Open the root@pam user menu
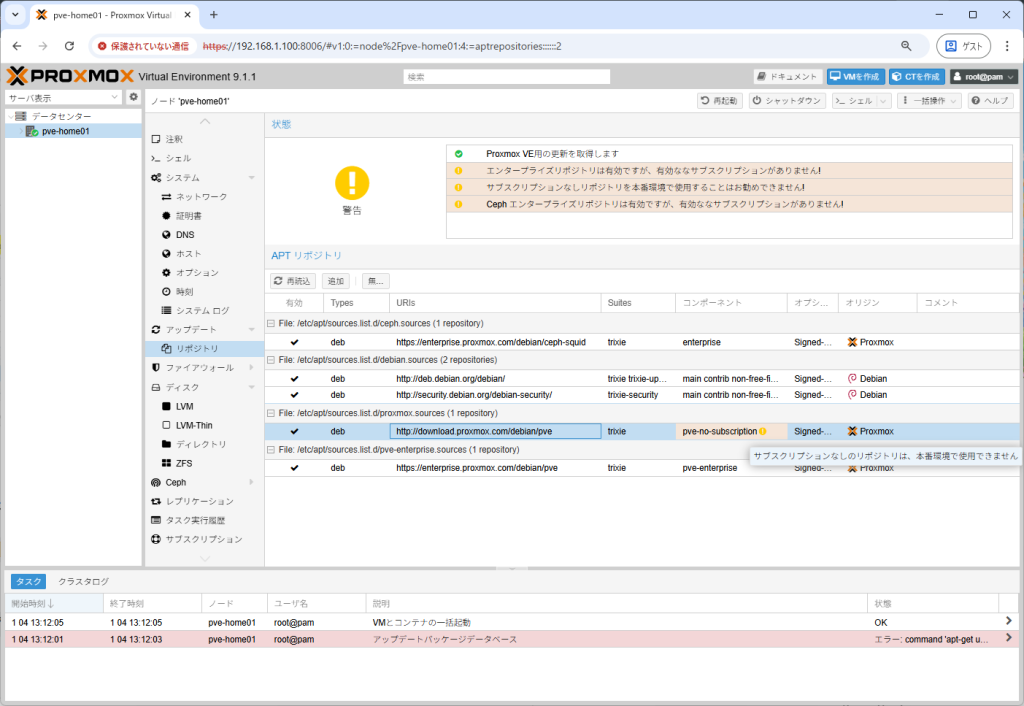Screen dimensions: 1024x706 click(x=985, y=75)
